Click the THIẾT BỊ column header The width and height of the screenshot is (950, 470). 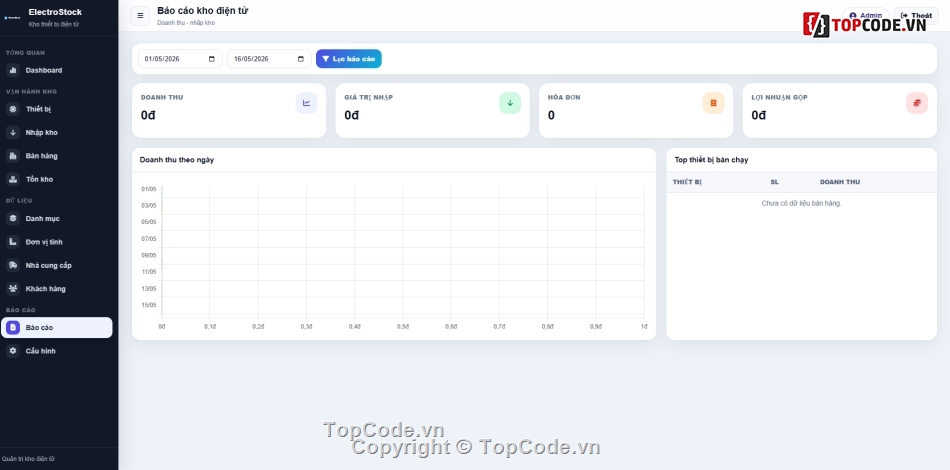[x=687, y=182]
